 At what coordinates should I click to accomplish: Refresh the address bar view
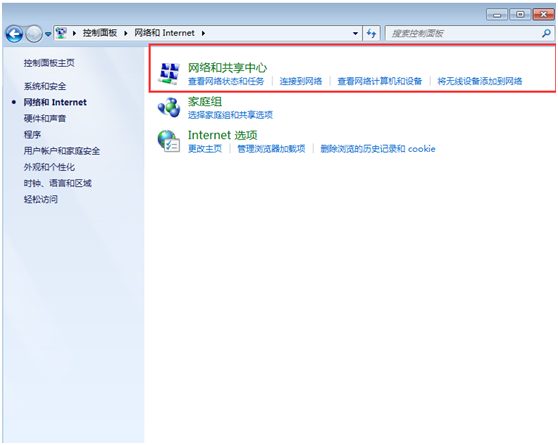pos(371,33)
